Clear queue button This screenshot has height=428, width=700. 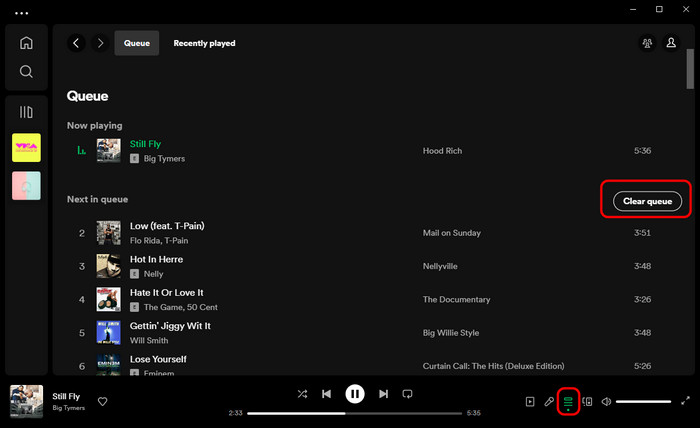click(647, 201)
